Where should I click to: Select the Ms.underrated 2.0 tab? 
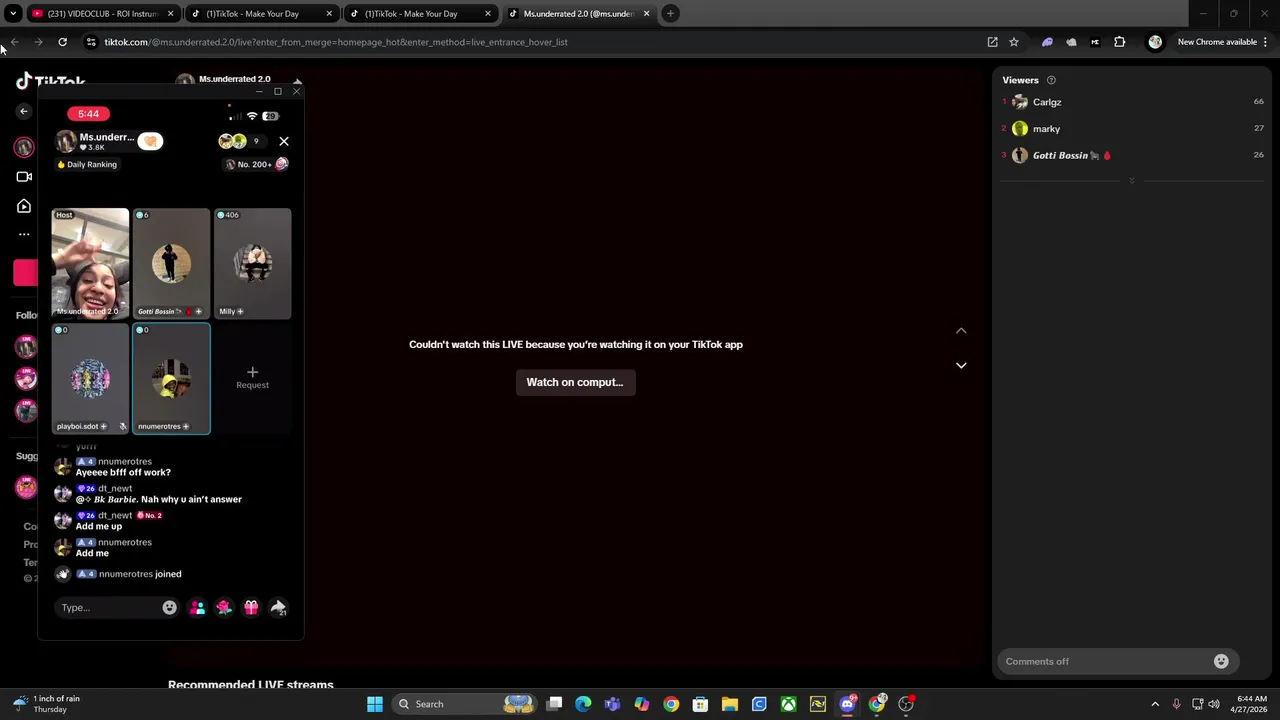point(580,14)
